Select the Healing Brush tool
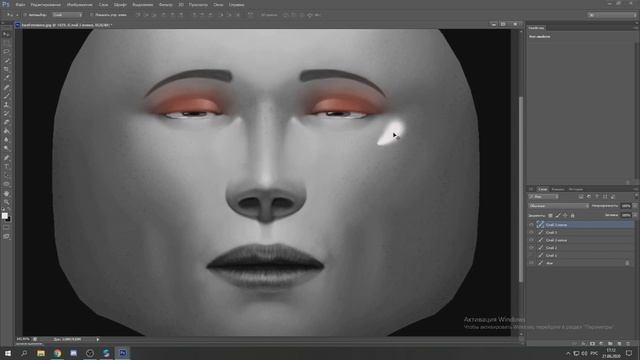 [6, 87]
